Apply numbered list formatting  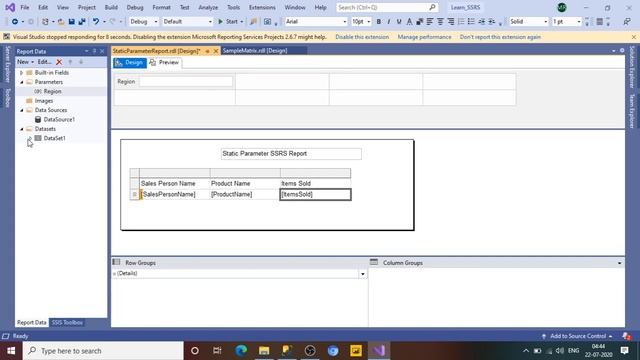[461, 22]
